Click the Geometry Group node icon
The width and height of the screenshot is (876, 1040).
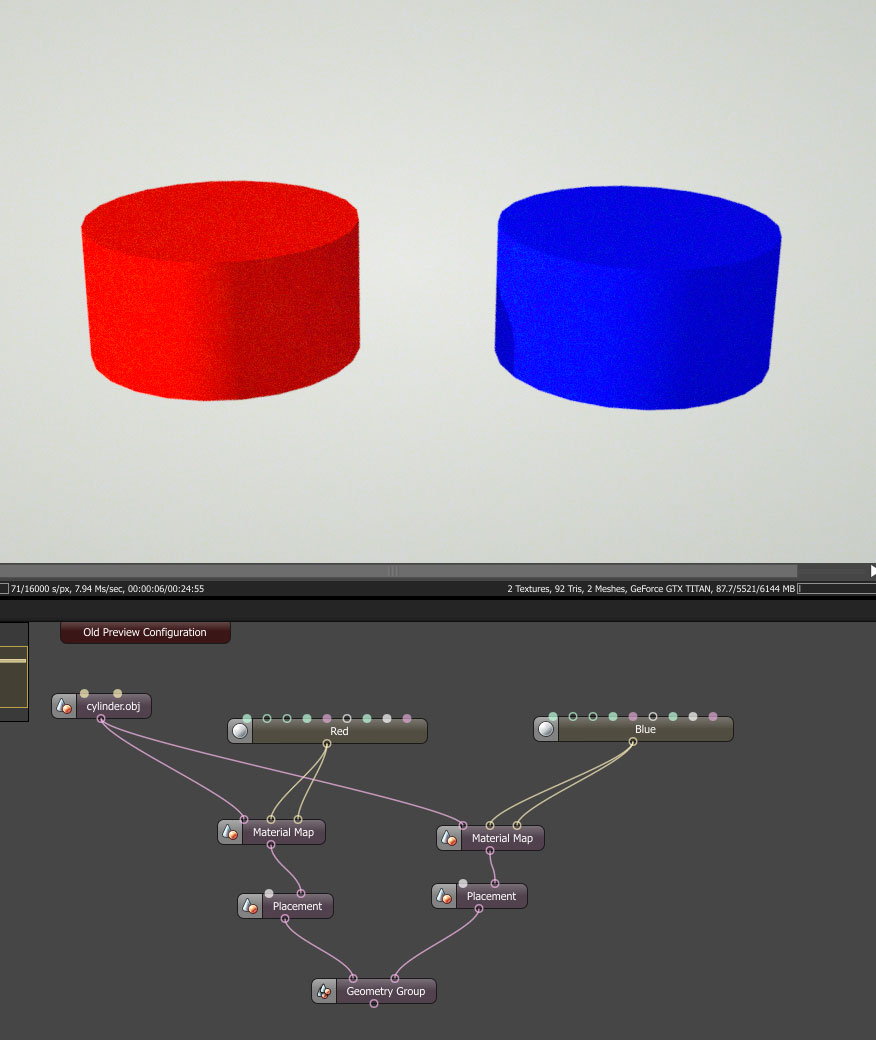point(324,991)
